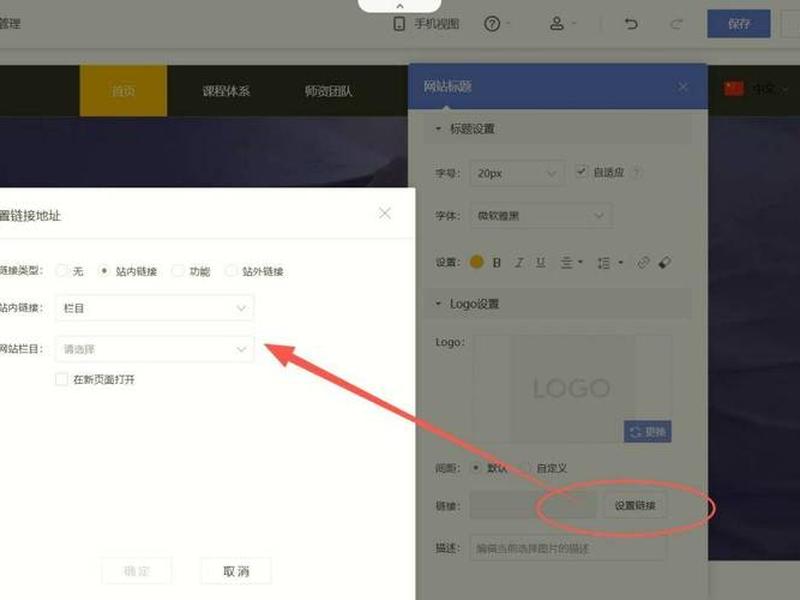
Task: Click the 确定 confirm button in the dialog
Action: [x=137, y=570]
